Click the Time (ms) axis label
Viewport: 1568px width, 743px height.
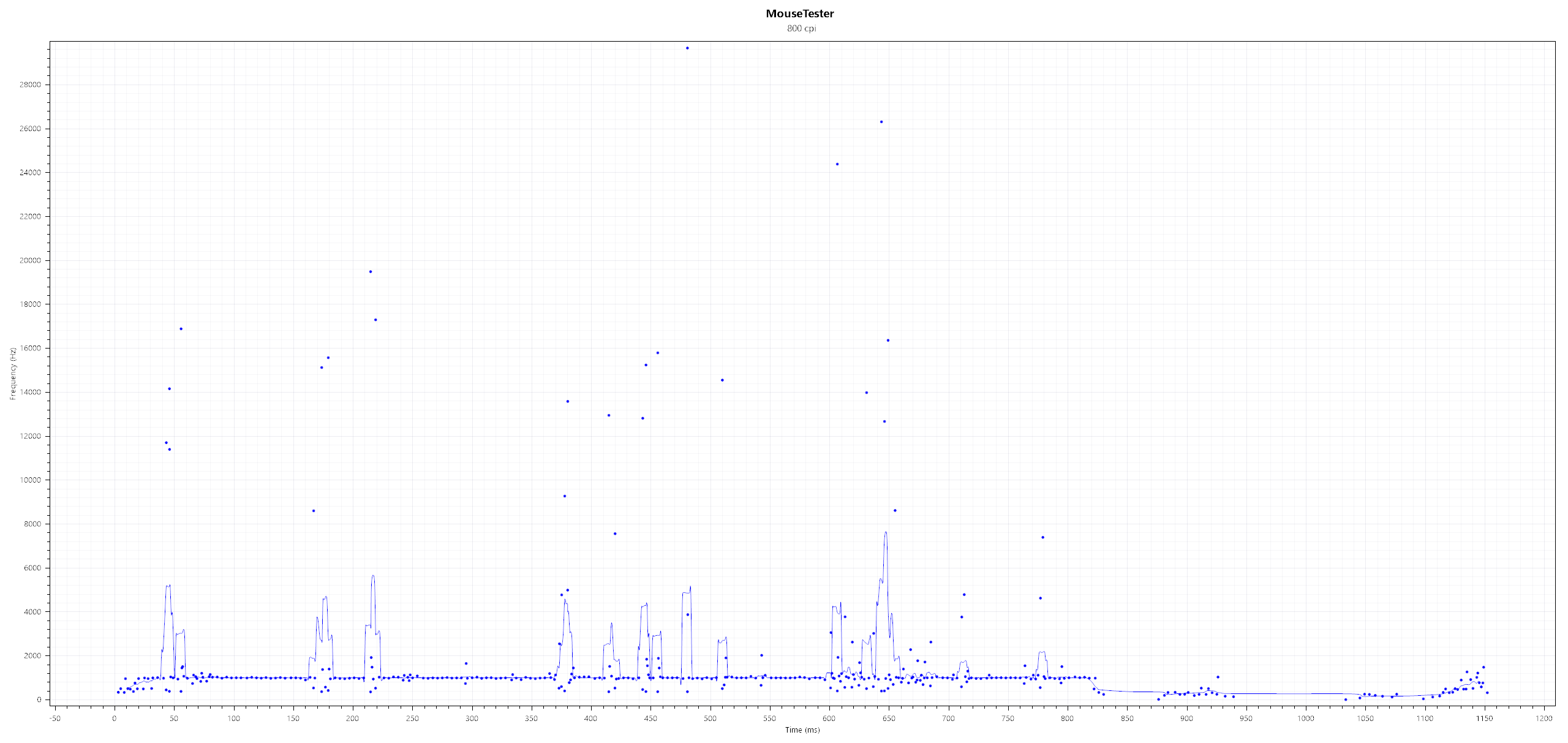point(802,730)
